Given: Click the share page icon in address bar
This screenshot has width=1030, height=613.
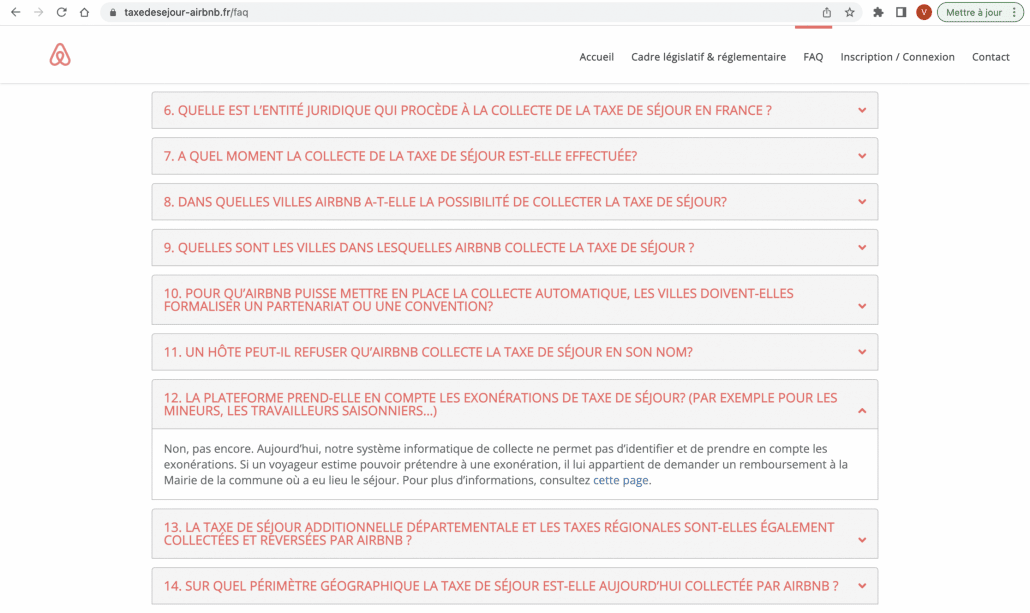Looking at the screenshot, I should (x=826, y=12).
